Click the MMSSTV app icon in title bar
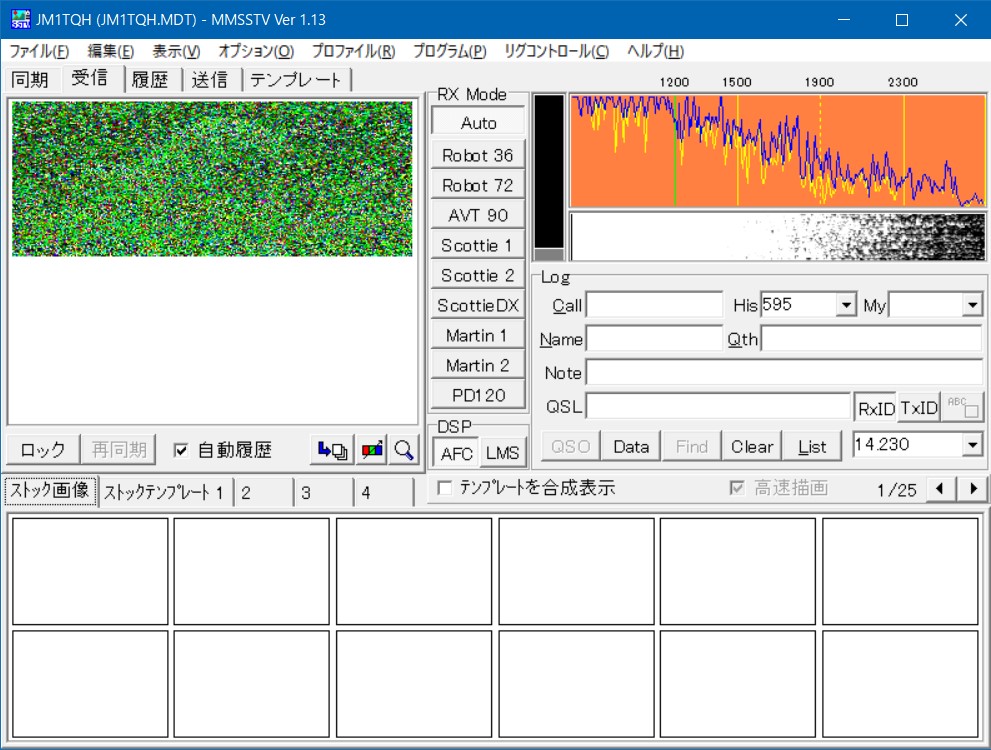The width and height of the screenshot is (991, 750). [20, 20]
